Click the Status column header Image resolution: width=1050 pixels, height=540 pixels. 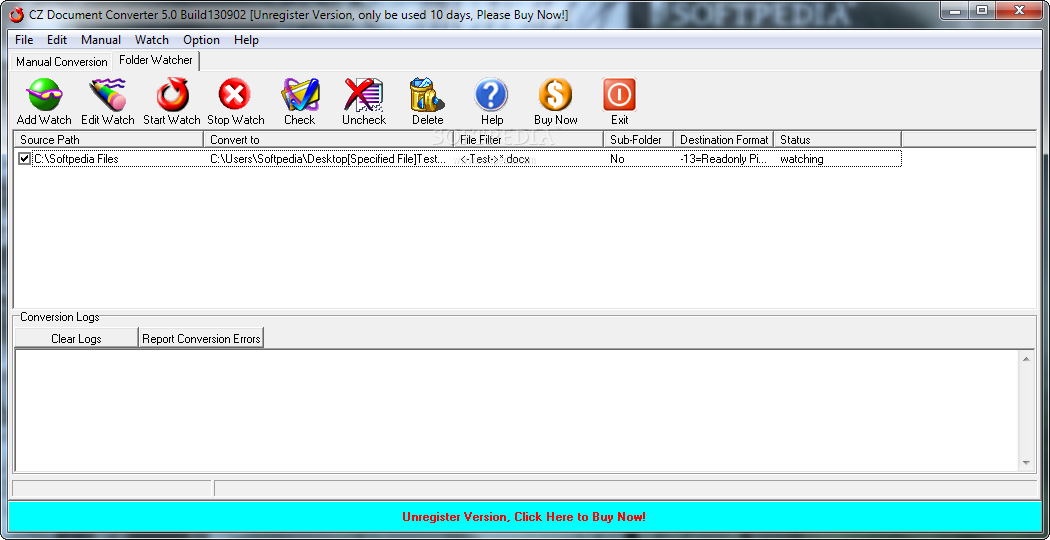coord(838,139)
